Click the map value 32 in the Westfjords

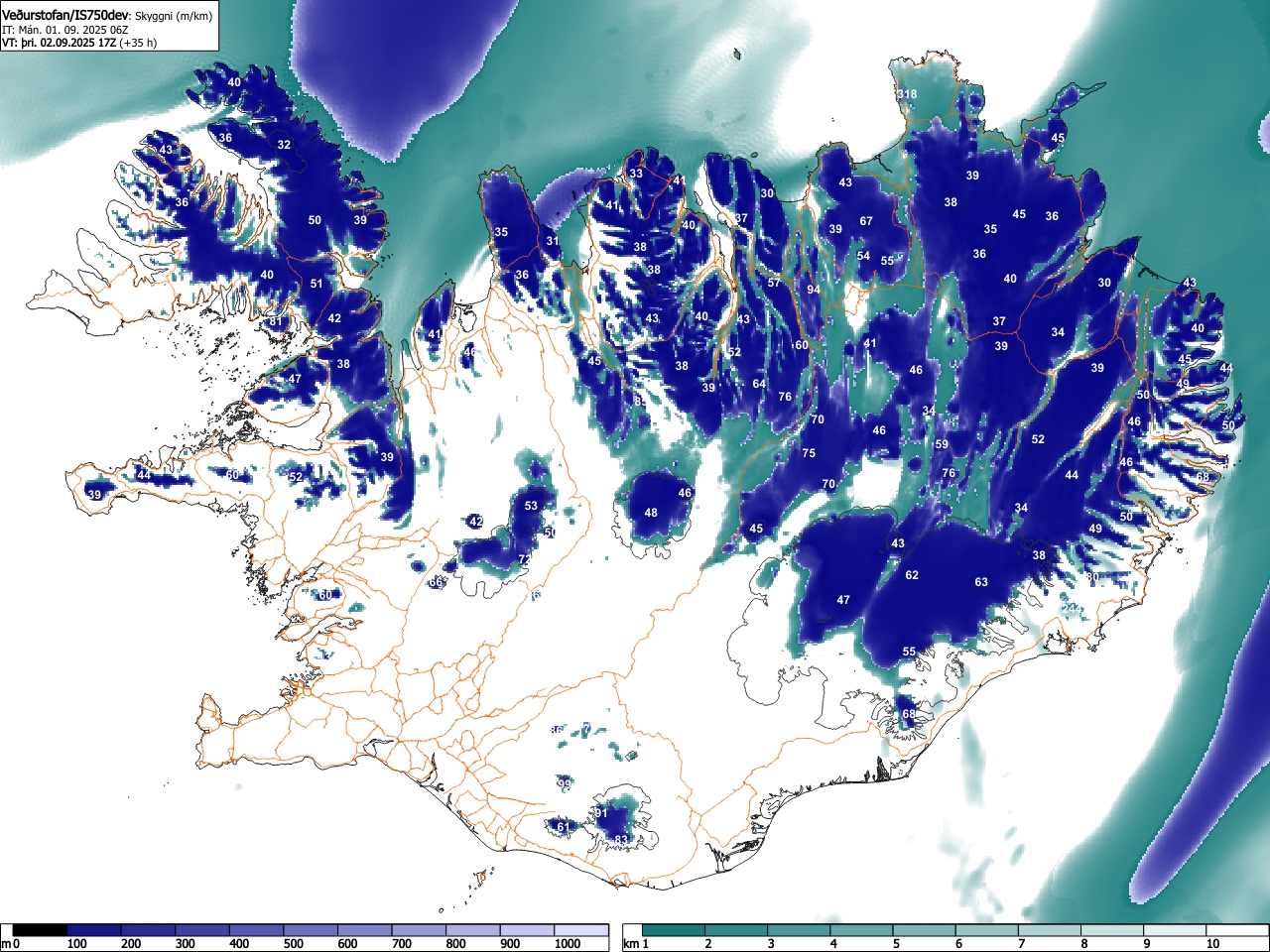point(284,145)
